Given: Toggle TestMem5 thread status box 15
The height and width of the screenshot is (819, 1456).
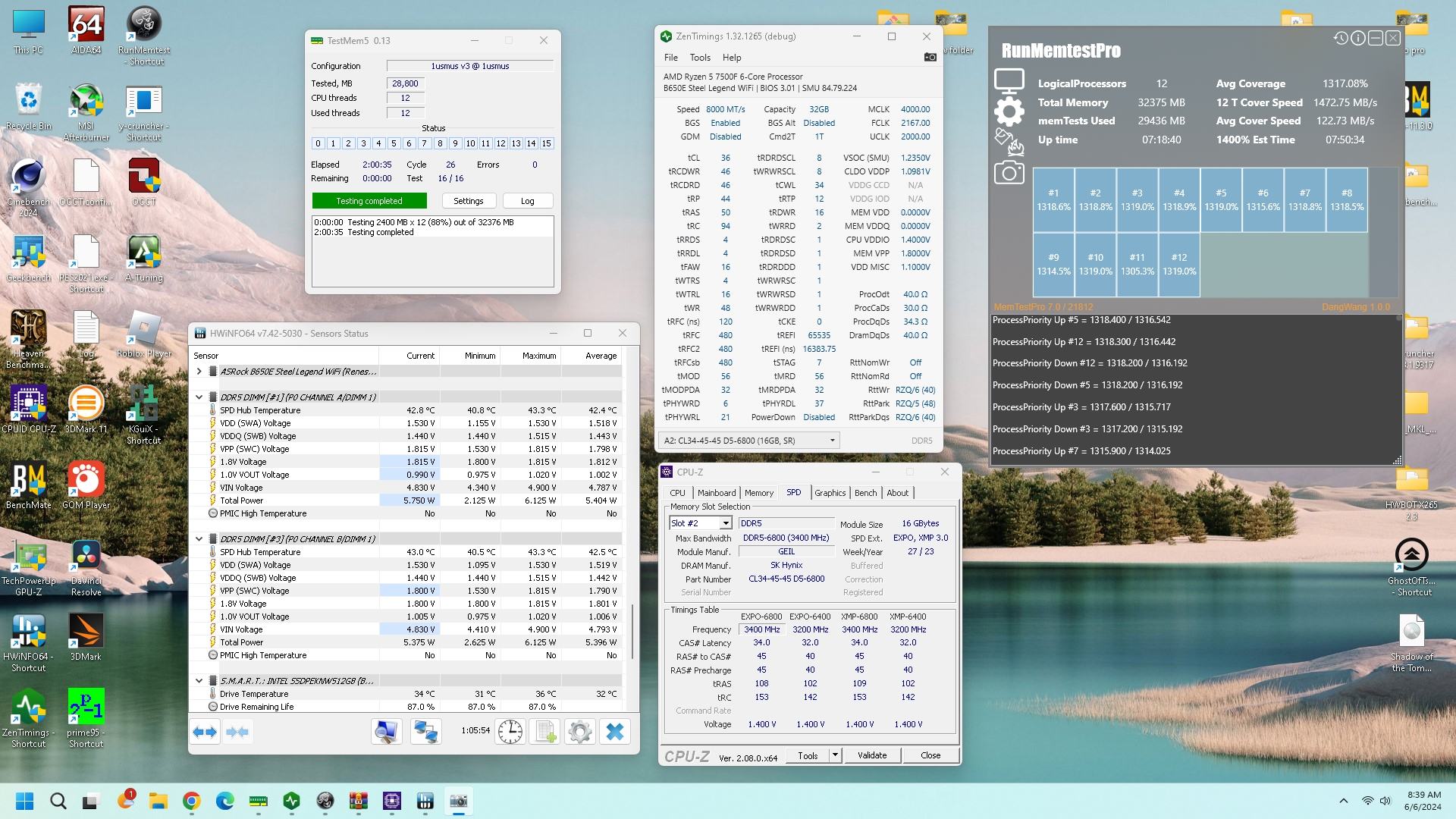Looking at the screenshot, I should point(546,143).
